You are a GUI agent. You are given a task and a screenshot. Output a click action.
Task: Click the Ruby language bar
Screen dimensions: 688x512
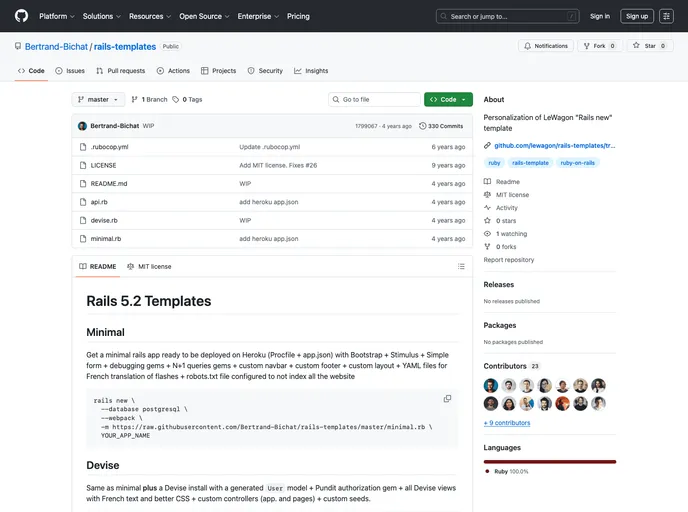pyautogui.click(x=549, y=461)
